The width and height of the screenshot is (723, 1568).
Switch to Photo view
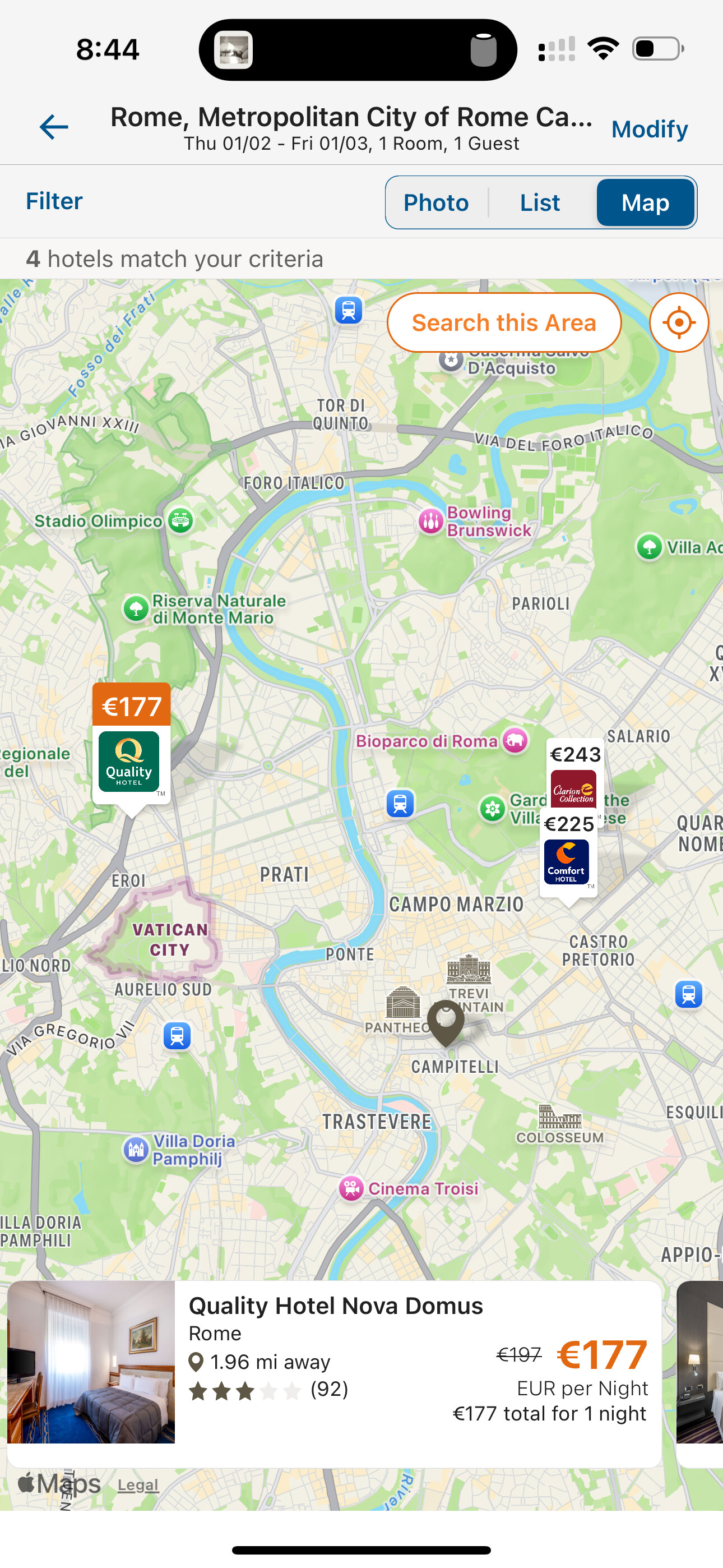[437, 202]
